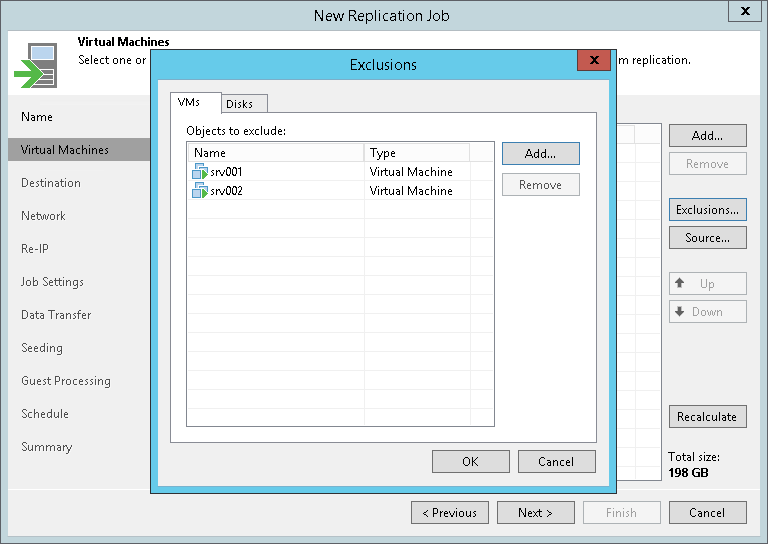Confirm exclusions with the OK button
This screenshot has width=768, height=544.
(x=470, y=461)
